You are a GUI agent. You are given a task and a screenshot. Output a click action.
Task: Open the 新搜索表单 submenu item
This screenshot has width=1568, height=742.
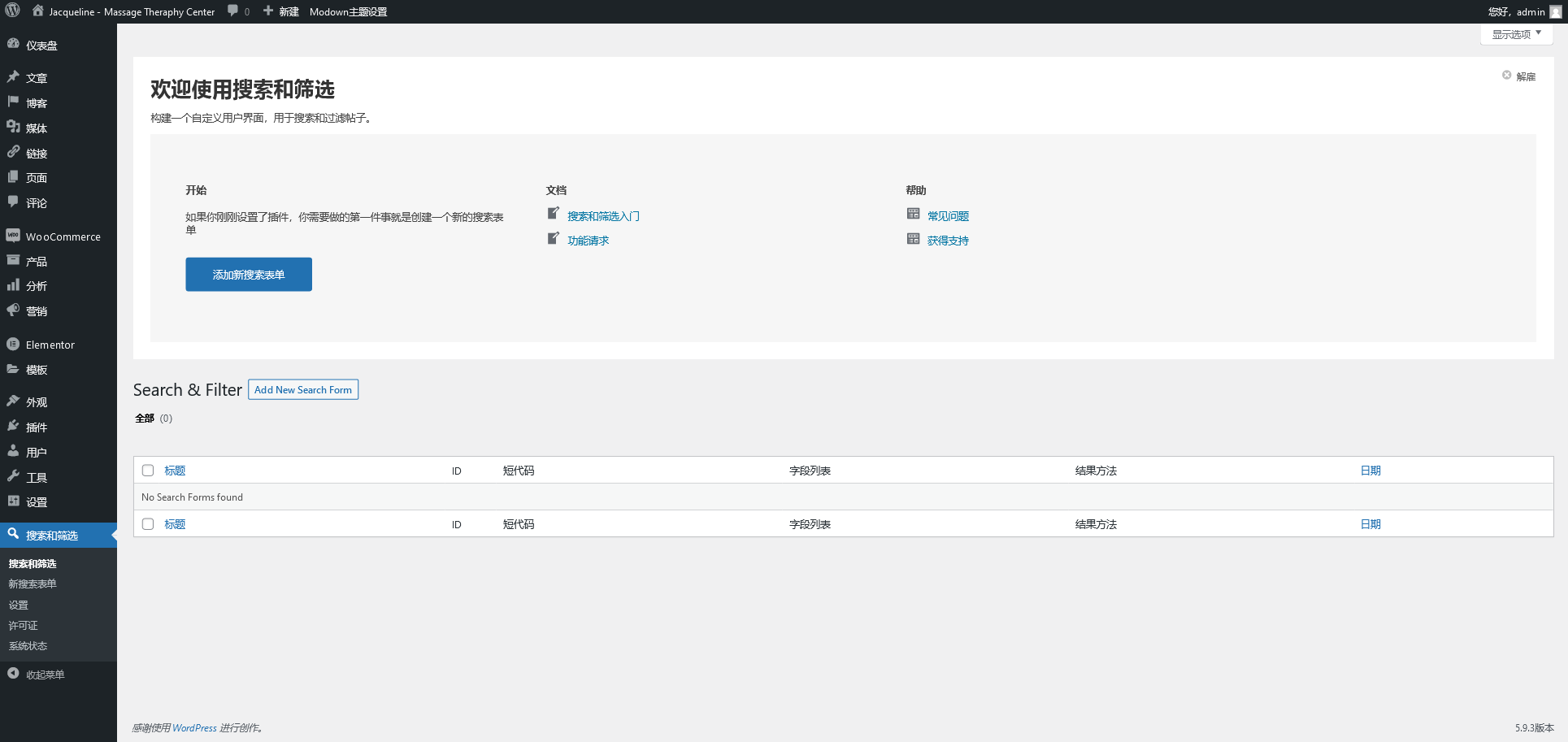[33, 584]
